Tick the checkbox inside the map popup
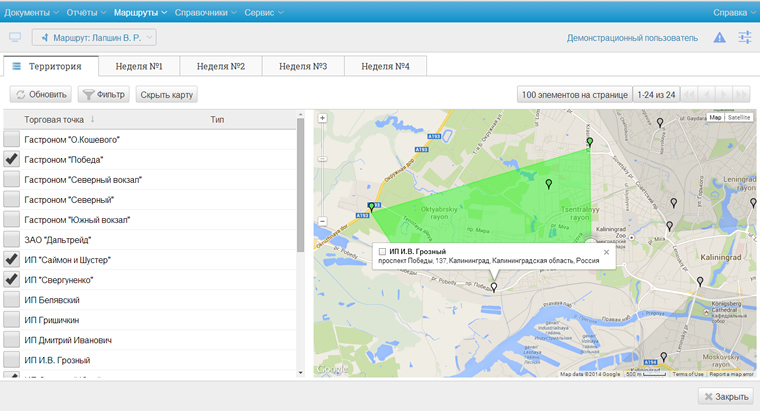Image resolution: width=760 pixels, height=411 pixels. (382, 252)
